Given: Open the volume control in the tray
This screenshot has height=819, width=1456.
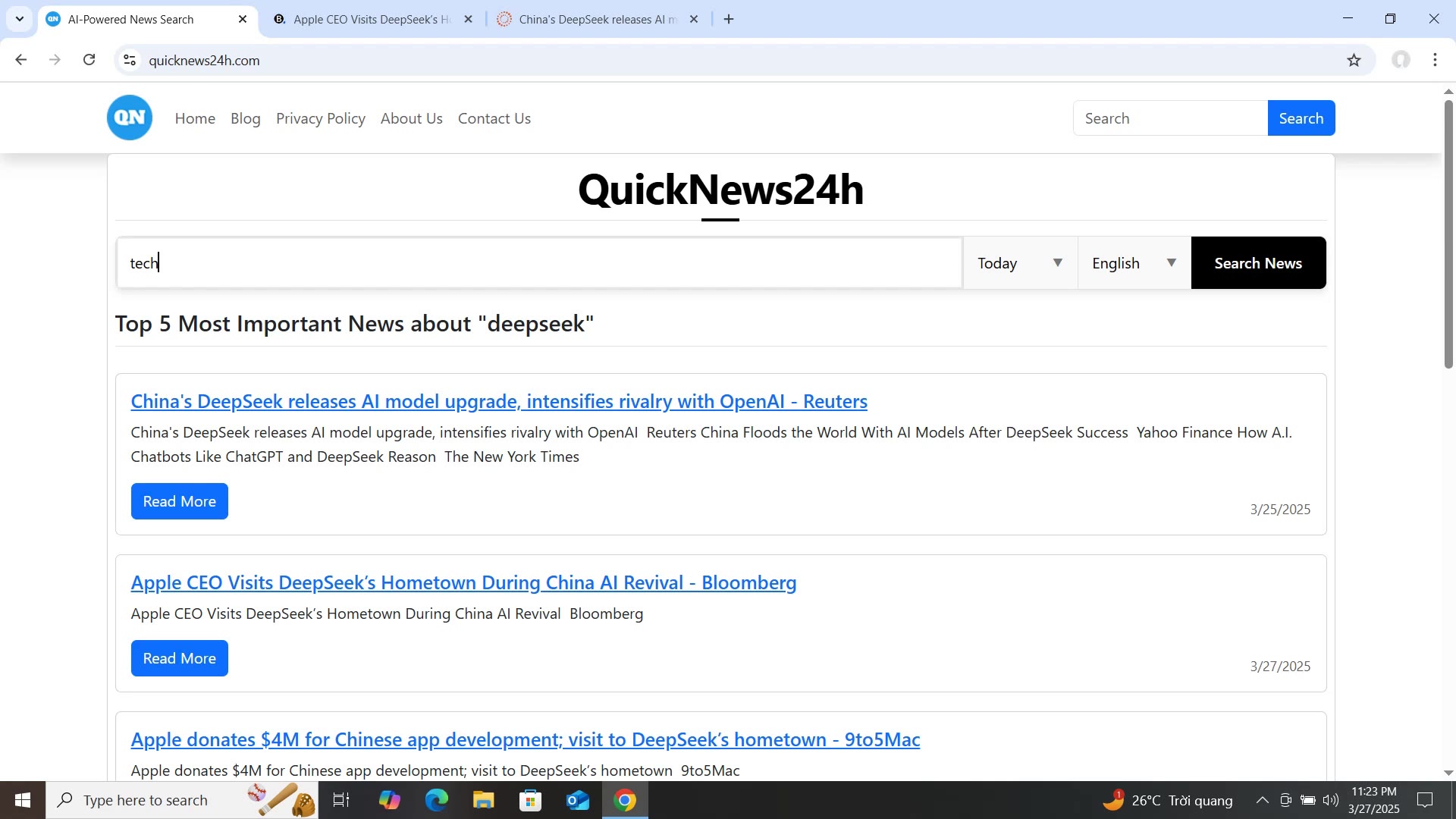Looking at the screenshot, I should tap(1331, 800).
